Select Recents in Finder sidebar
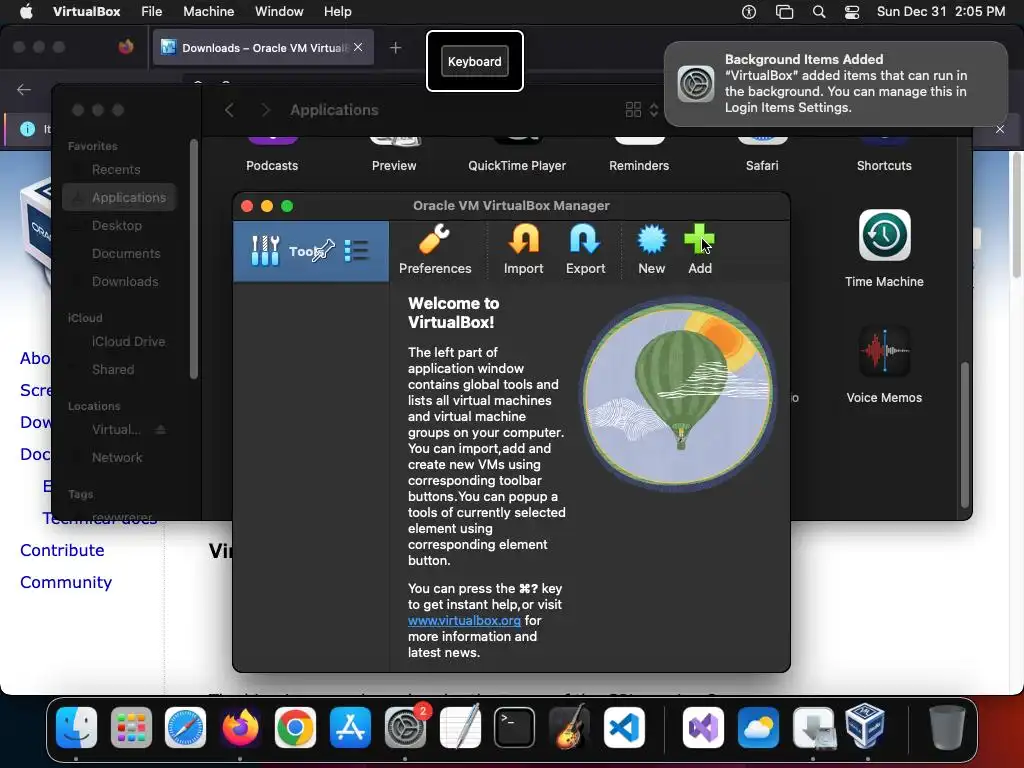Screen dimensions: 1024x768 116,169
